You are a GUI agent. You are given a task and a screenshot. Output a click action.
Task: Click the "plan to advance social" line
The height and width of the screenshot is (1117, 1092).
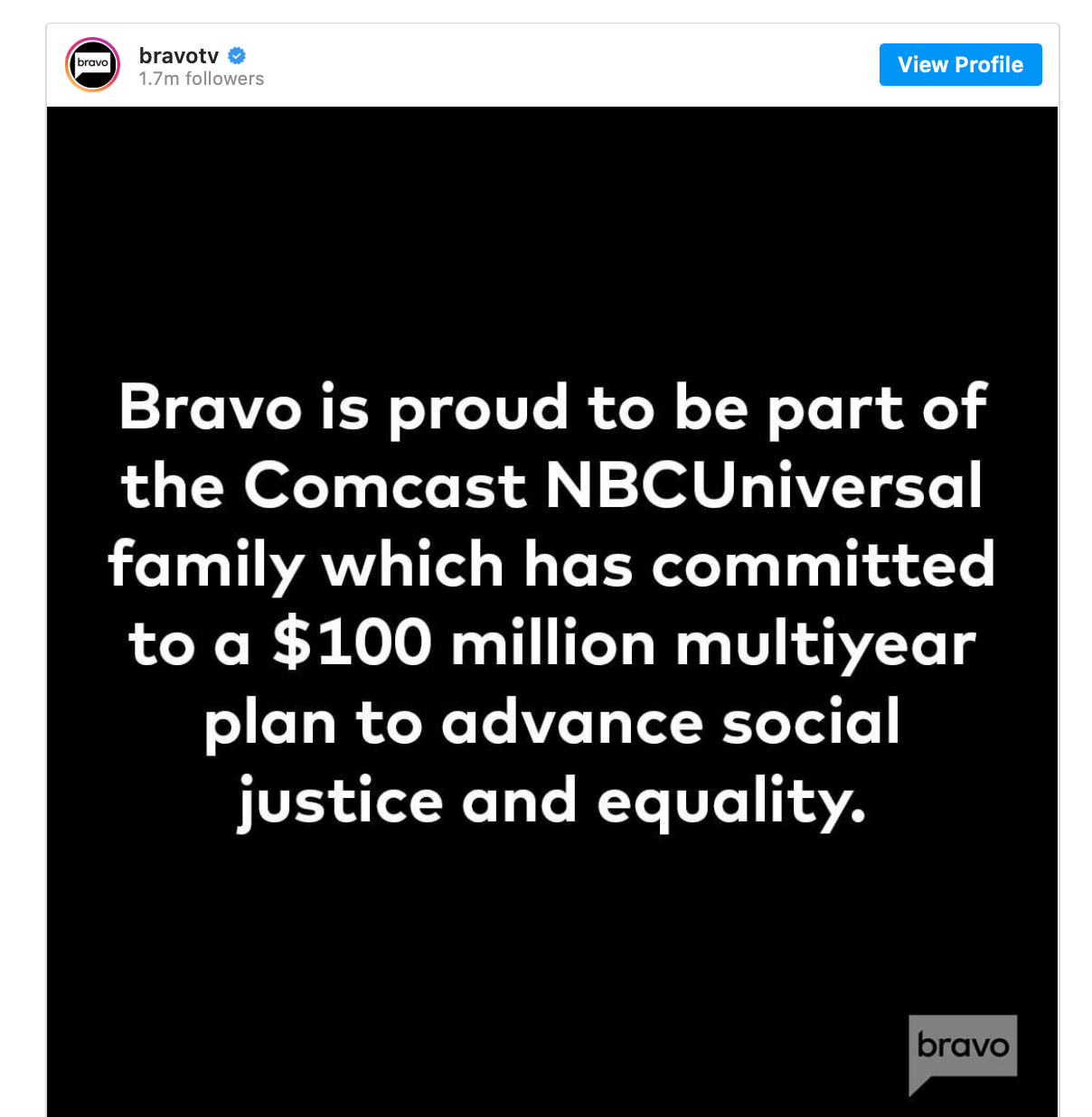click(x=552, y=722)
